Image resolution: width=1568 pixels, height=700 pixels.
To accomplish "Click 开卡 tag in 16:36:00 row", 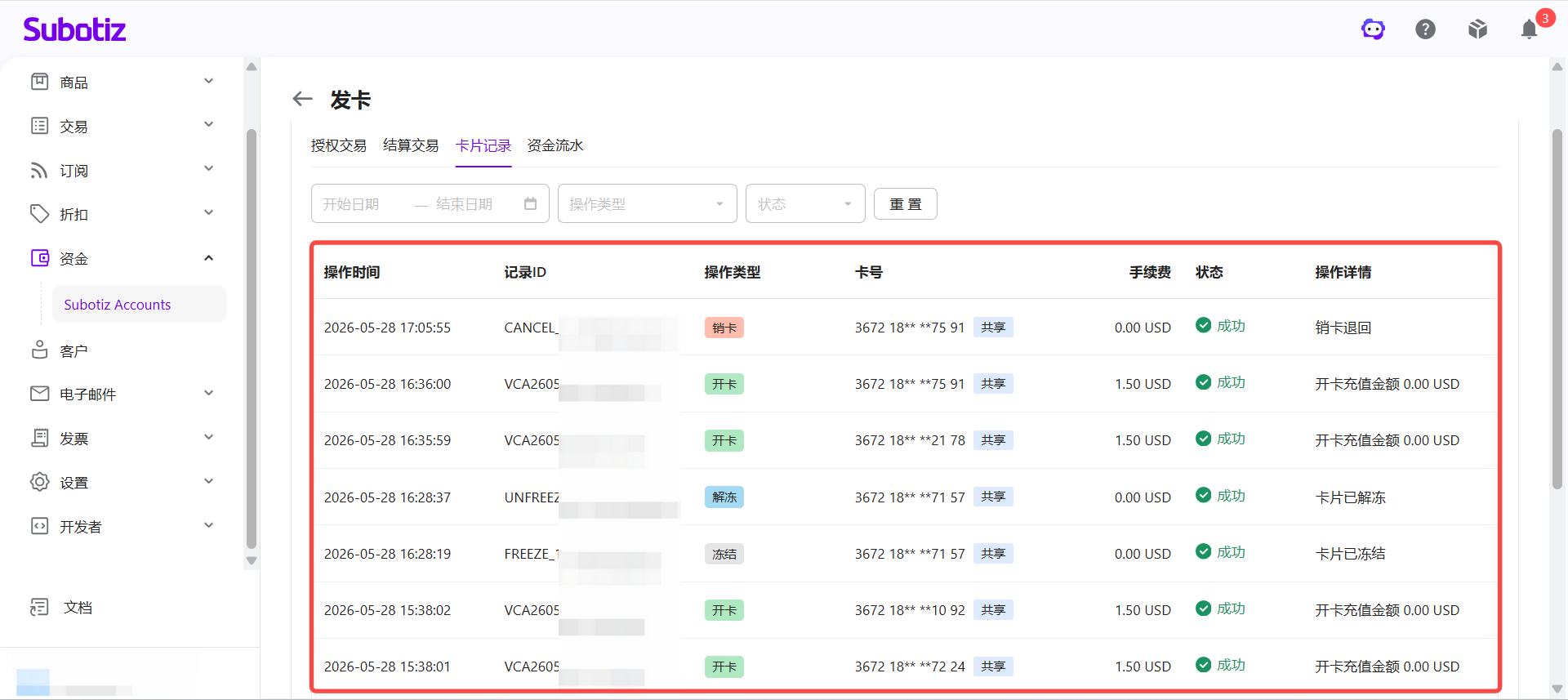I will 724,384.
